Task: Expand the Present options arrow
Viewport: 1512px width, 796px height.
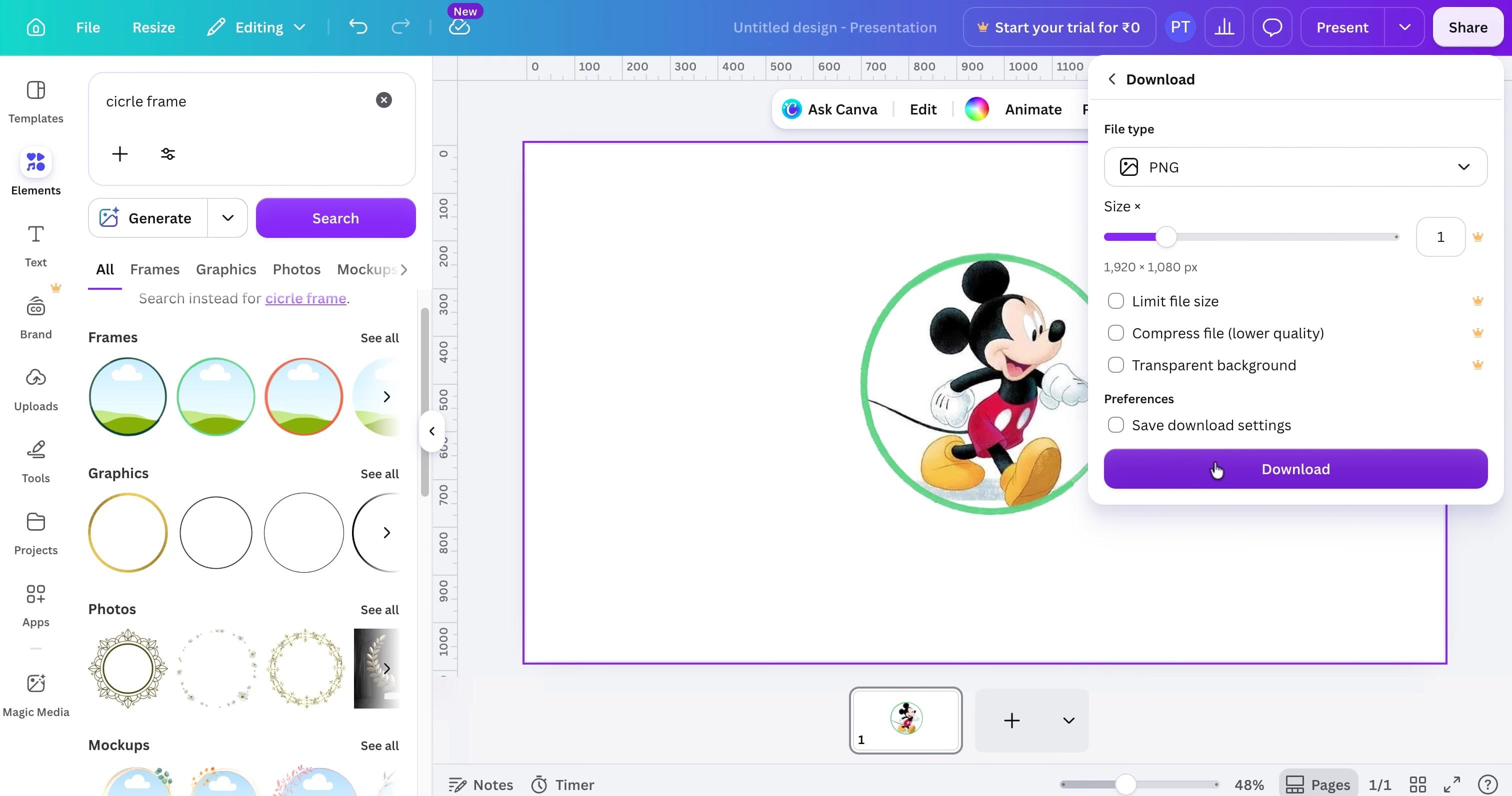Action: coord(1404,27)
